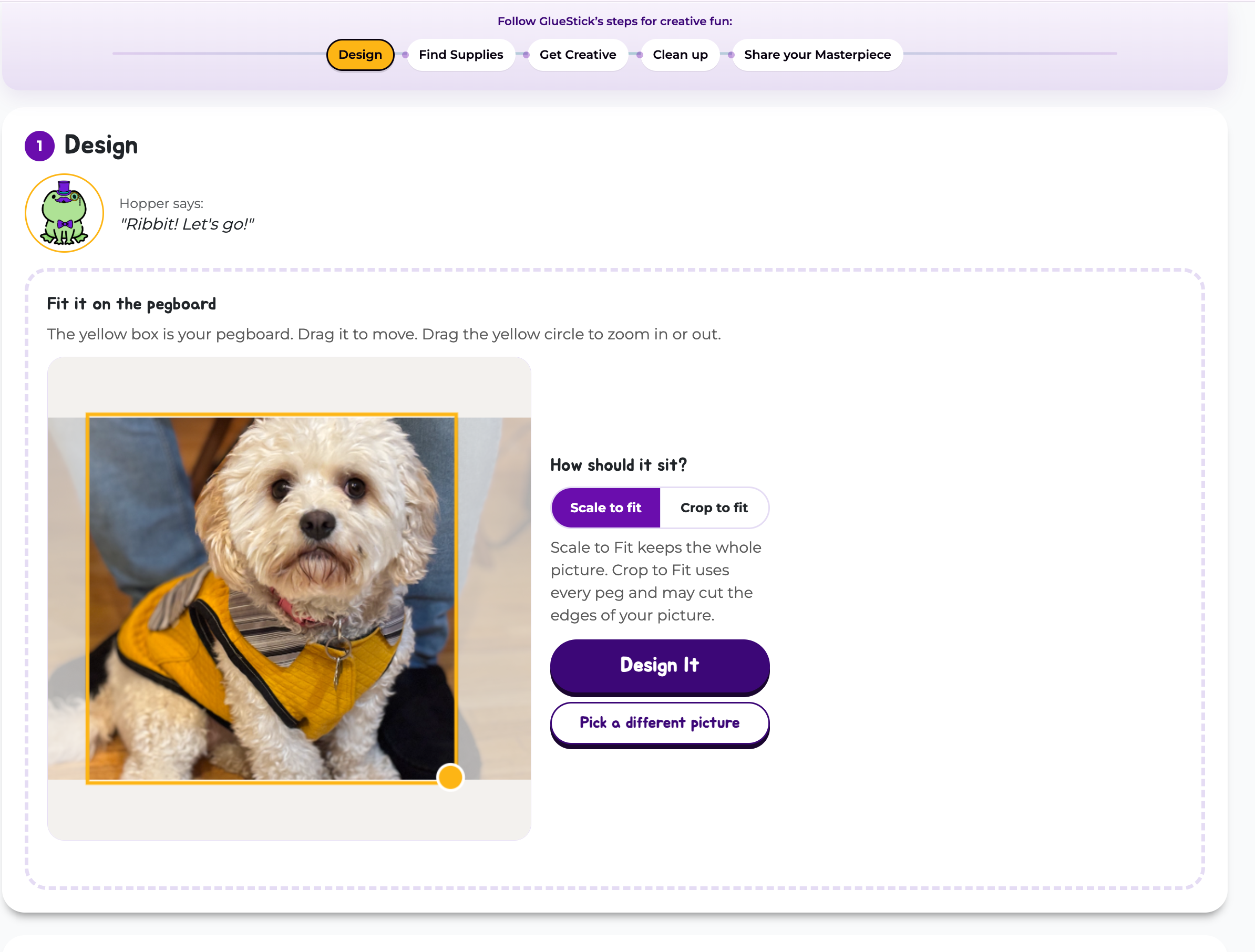Click the 'Hopper says:' text
Image resolution: width=1255 pixels, height=952 pixels.
[x=161, y=203]
